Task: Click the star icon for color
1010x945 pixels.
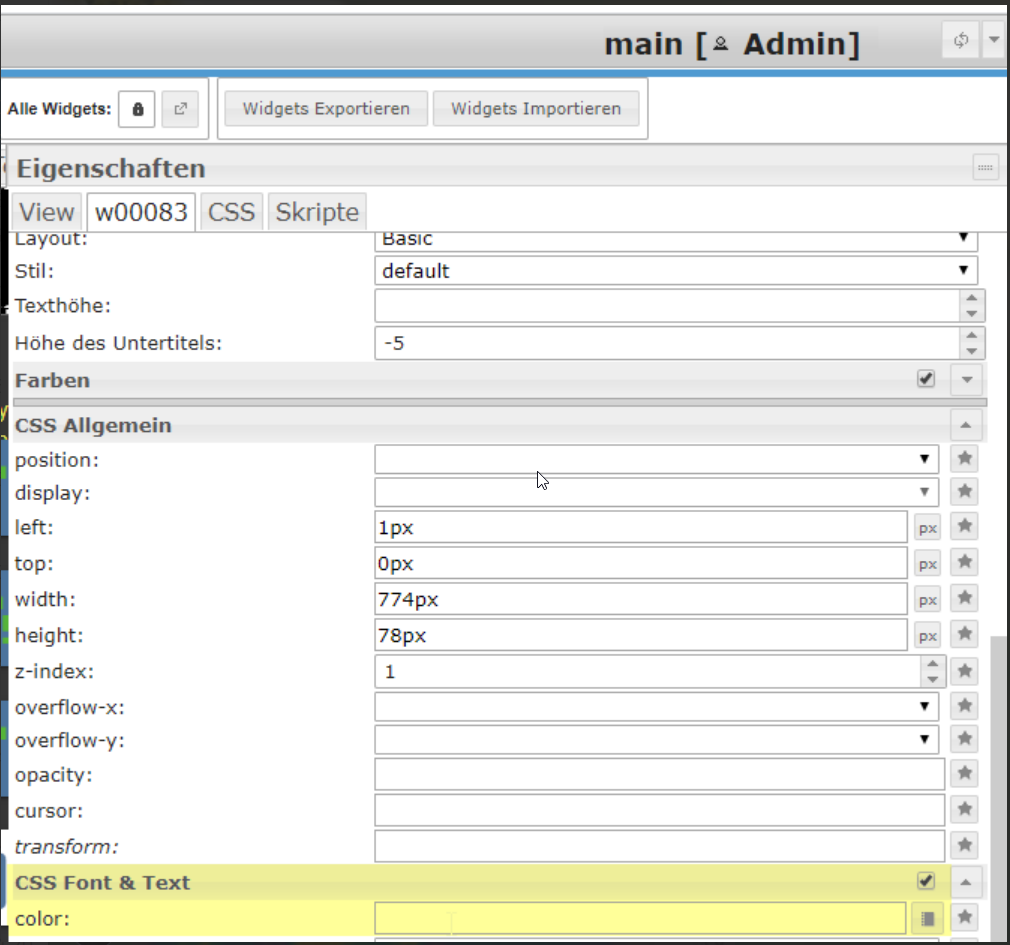Action: [x=964, y=917]
